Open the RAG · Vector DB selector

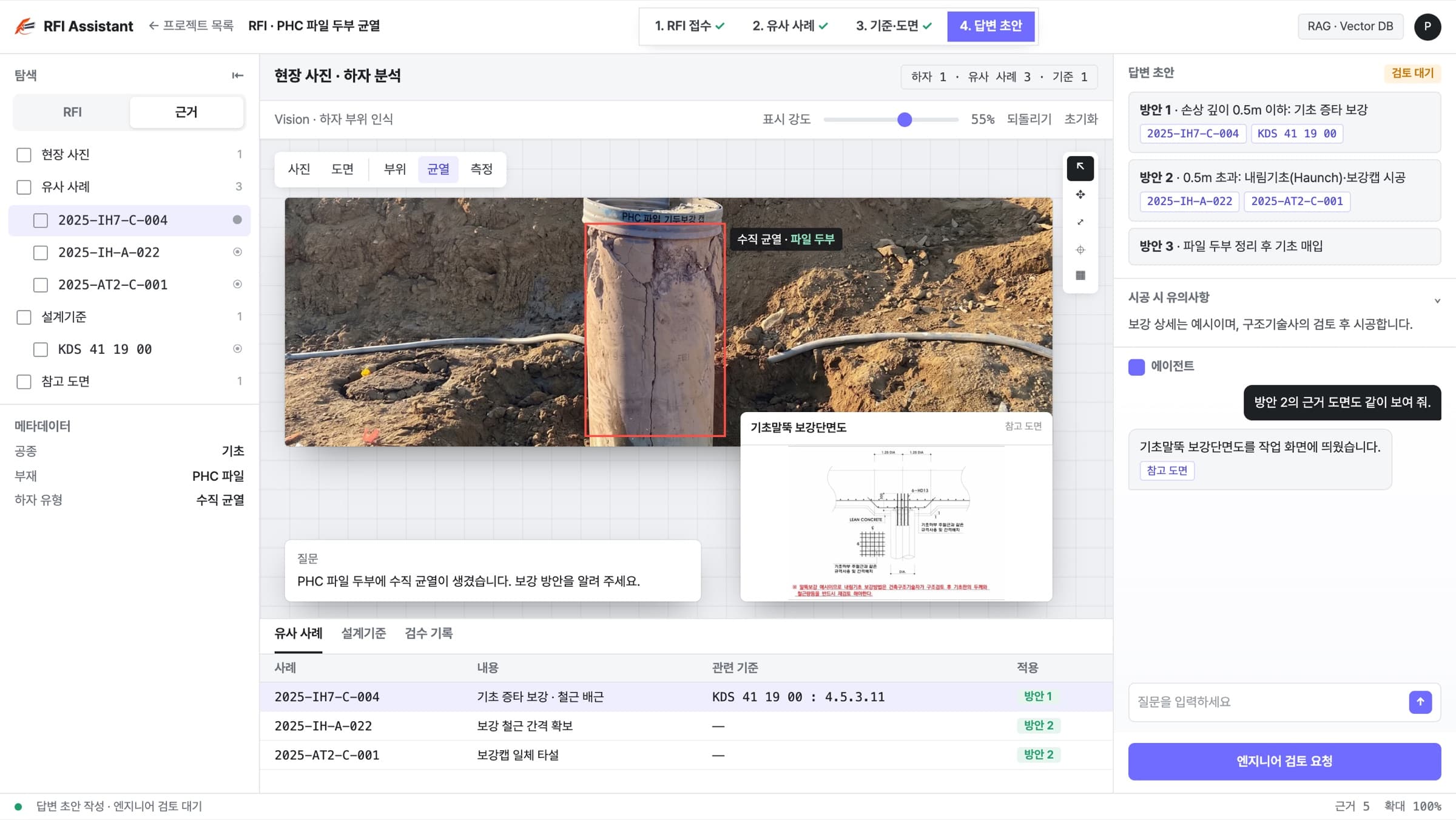pyautogui.click(x=1350, y=26)
